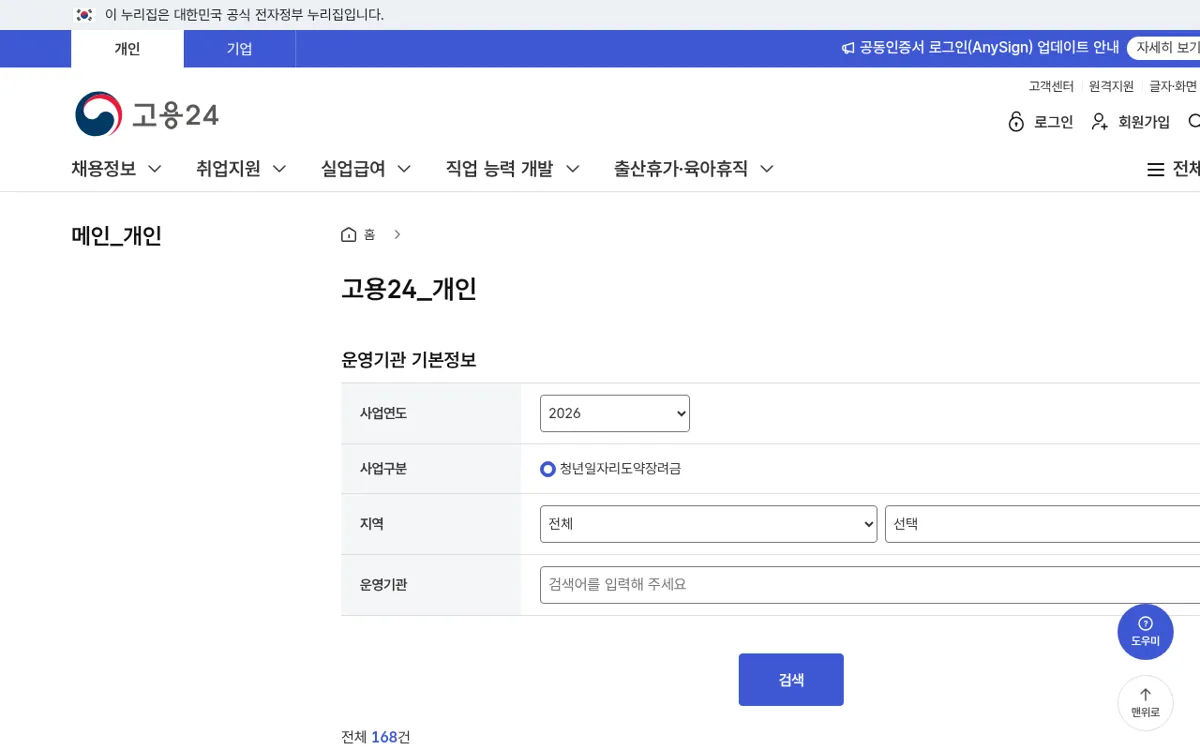1200x750 pixels.
Task: Click the 검색 button
Action: click(x=791, y=680)
